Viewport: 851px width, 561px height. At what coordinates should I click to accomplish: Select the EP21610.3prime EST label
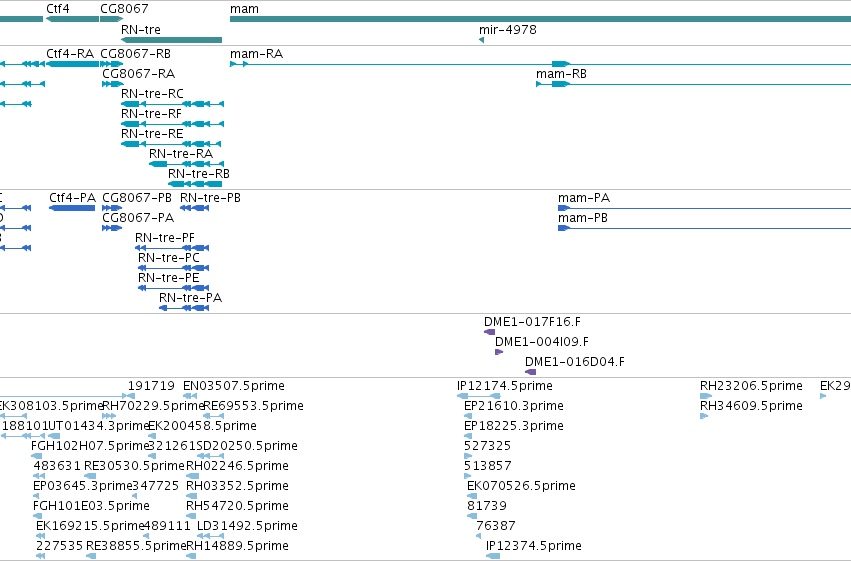click(x=513, y=406)
